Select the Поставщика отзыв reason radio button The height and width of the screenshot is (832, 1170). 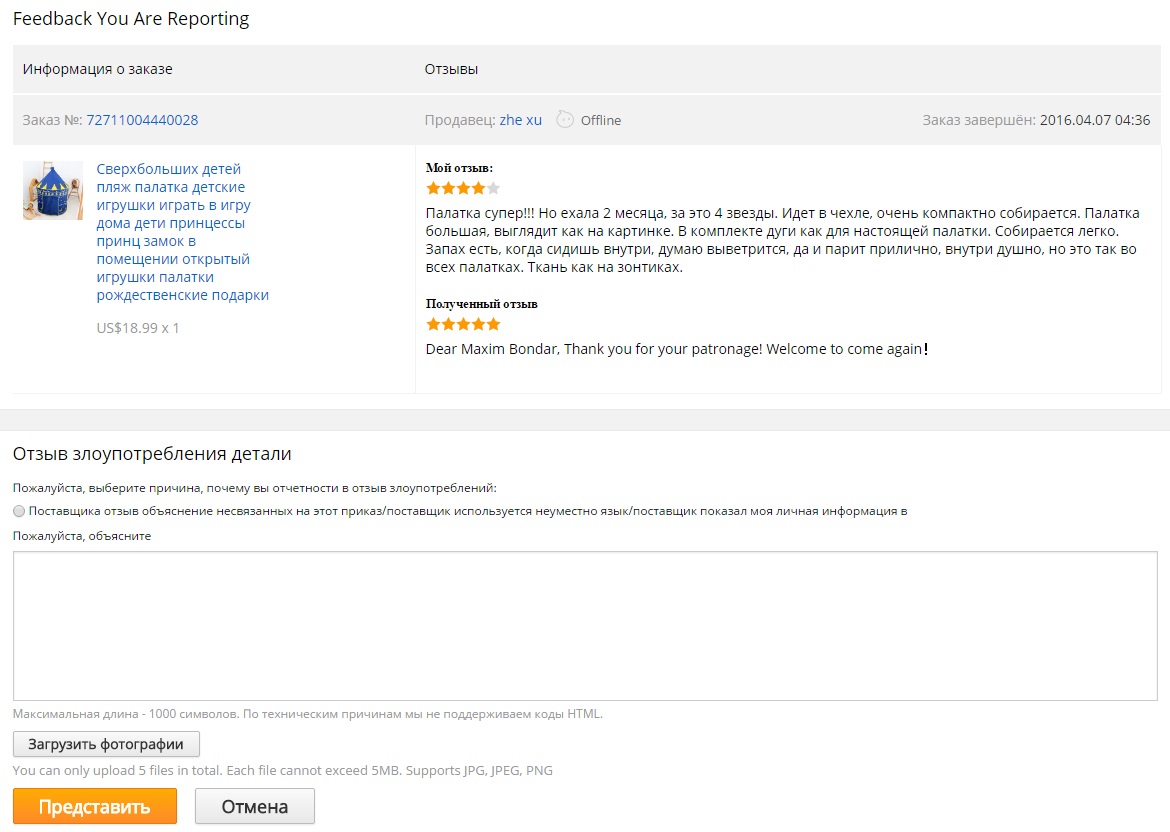pyautogui.click(x=19, y=511)
